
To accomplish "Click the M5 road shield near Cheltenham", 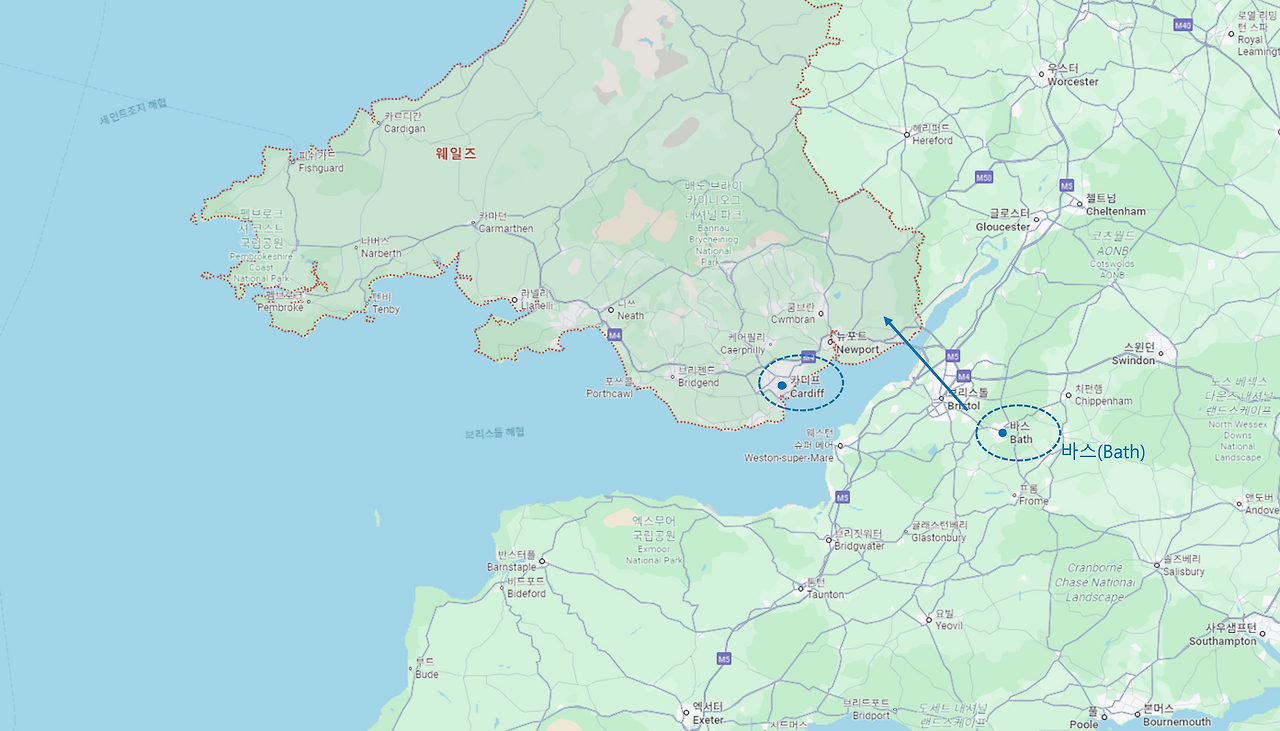I will pos(1067,185).
